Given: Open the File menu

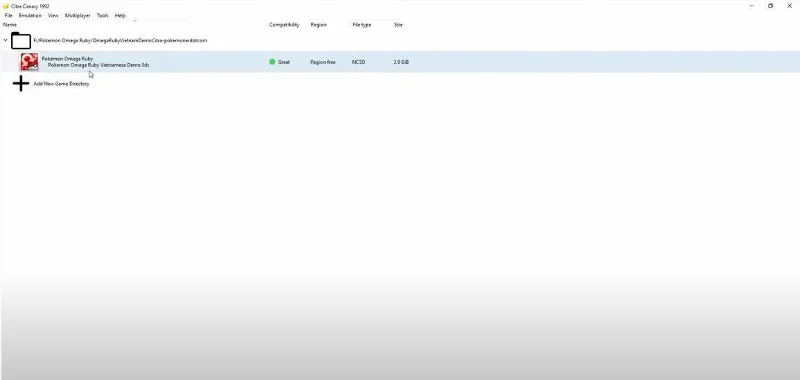Looking at the screenshot, I should (x=8, y=16).
